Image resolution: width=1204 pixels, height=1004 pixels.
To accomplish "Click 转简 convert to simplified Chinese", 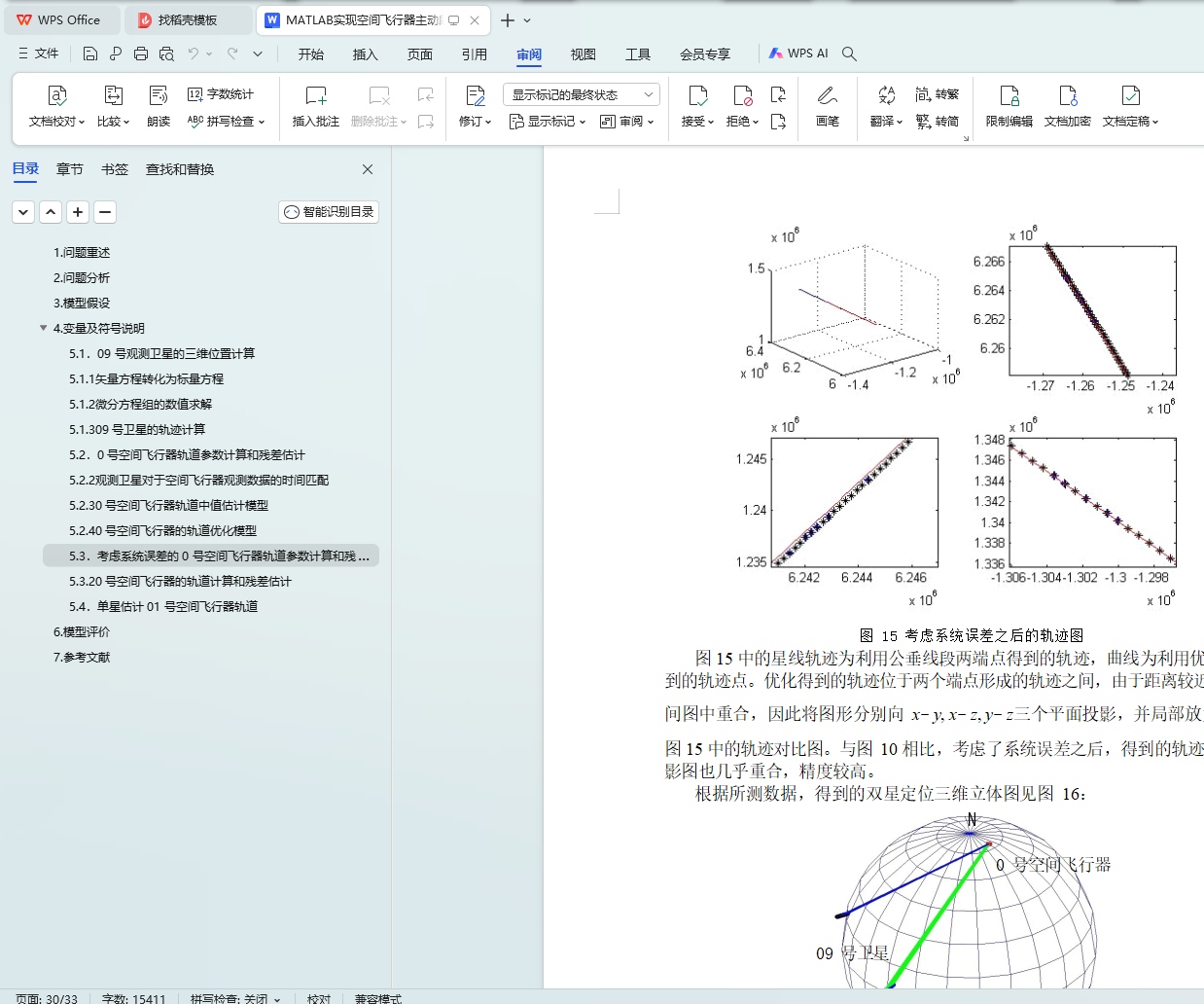I will tap(938, 122).
